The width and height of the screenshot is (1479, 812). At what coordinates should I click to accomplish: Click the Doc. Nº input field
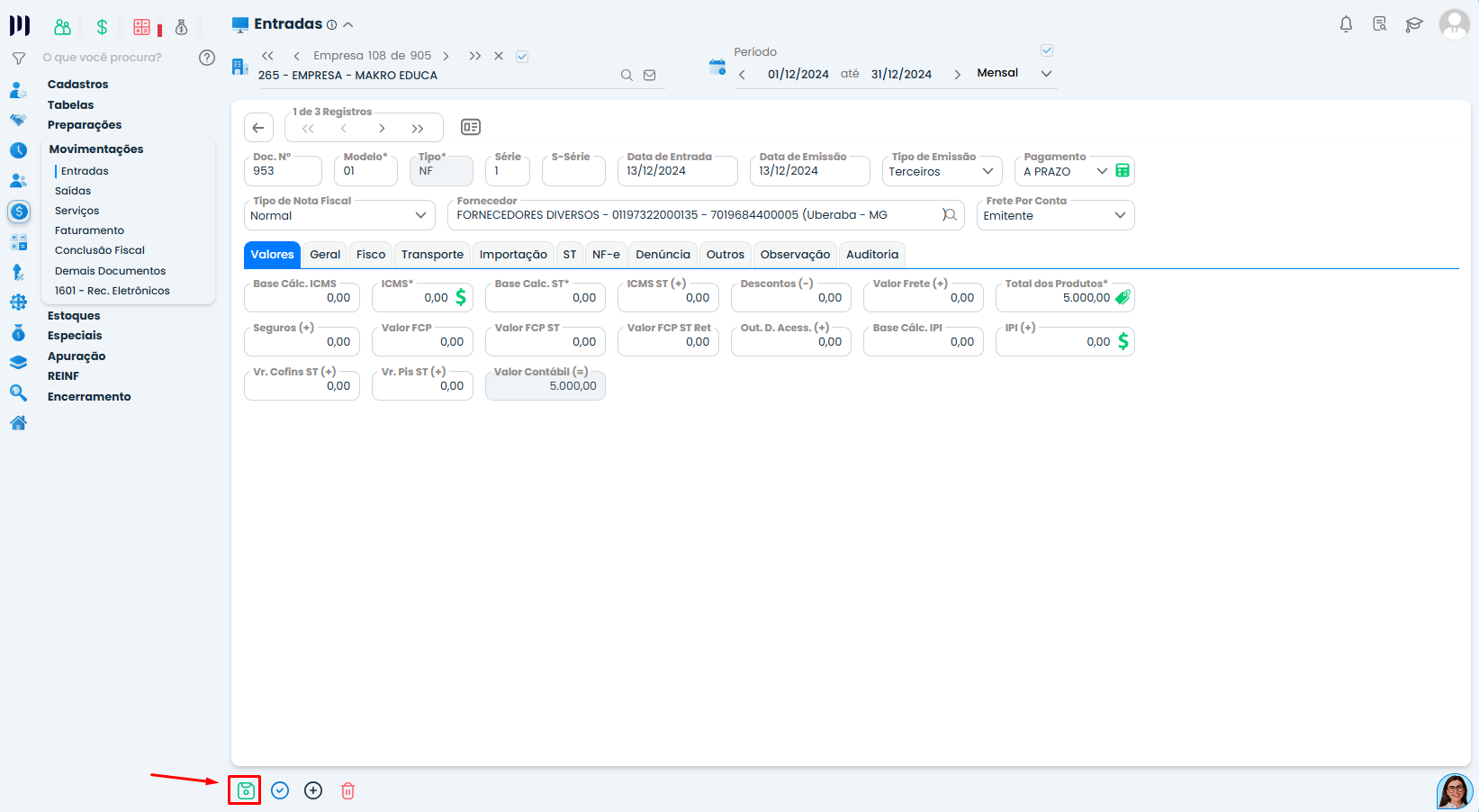[x=283, y=170]
